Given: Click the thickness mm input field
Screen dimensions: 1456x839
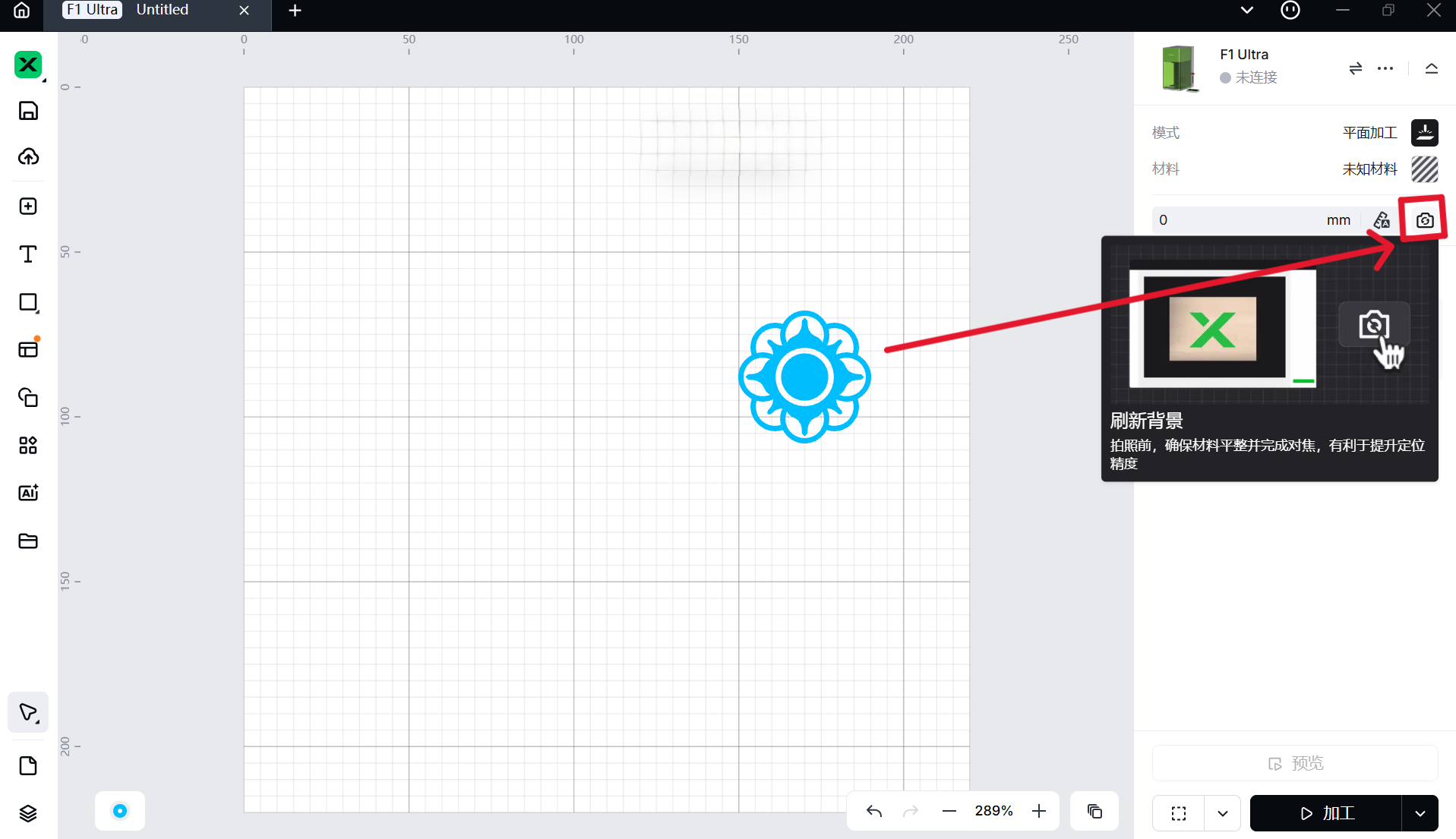Looking at the screenshot, I should [1238, 220].
